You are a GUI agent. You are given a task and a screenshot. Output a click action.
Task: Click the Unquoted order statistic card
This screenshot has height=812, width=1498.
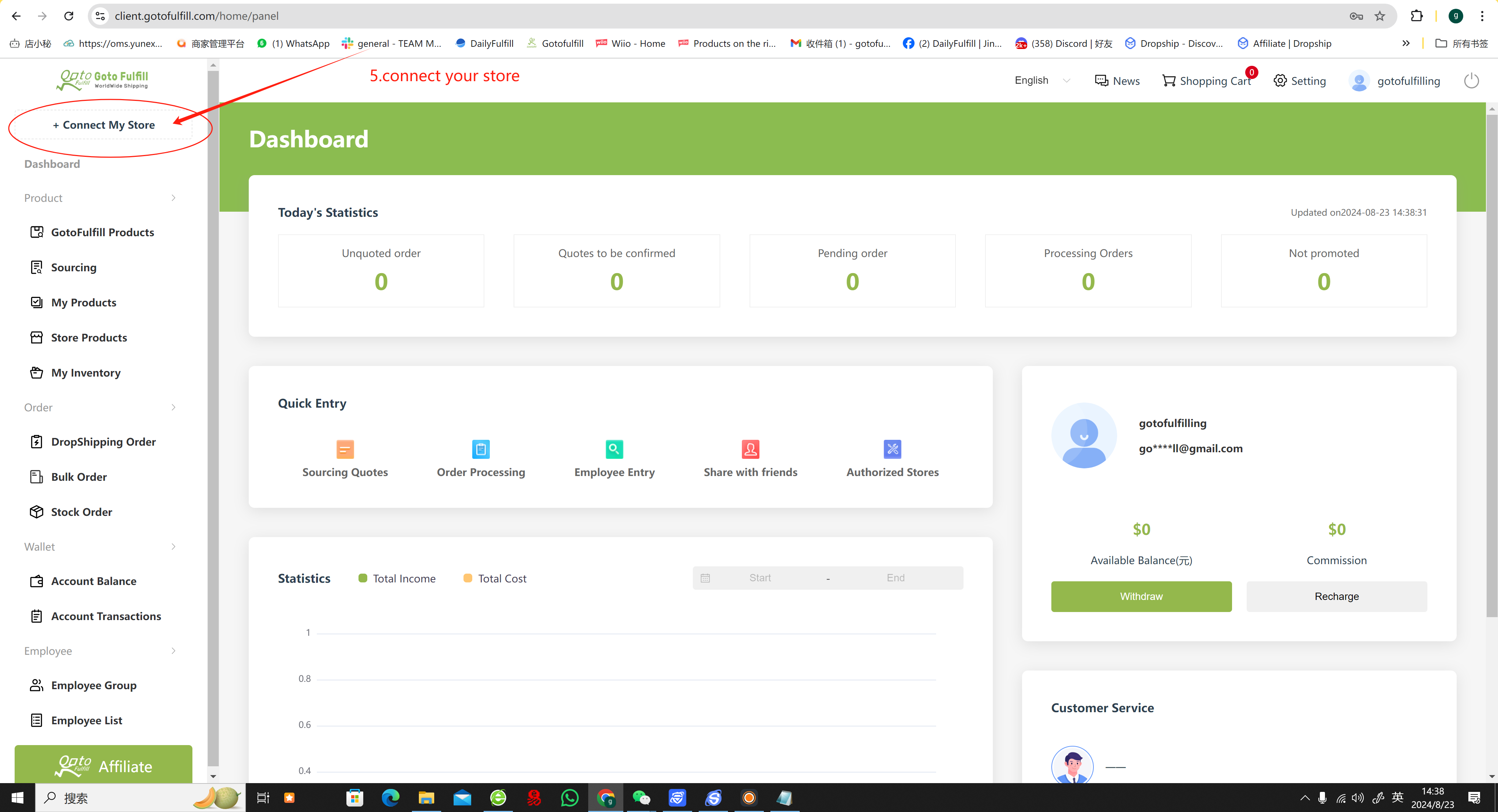tap(381, 271)
